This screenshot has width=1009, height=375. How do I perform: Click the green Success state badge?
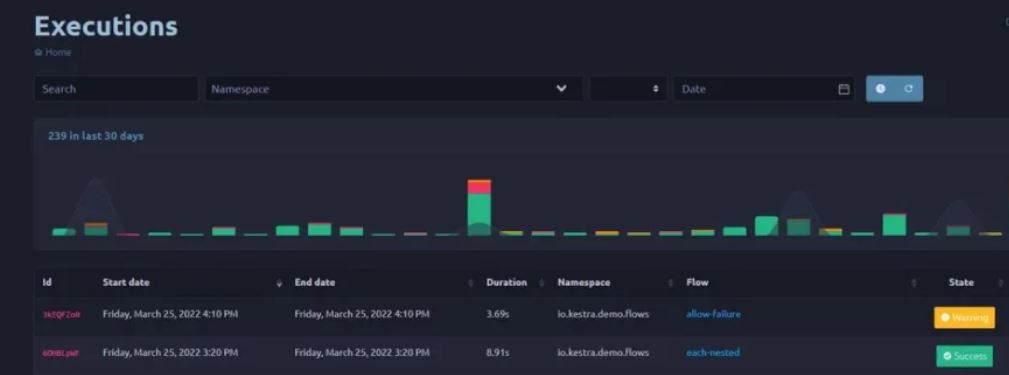964,356
